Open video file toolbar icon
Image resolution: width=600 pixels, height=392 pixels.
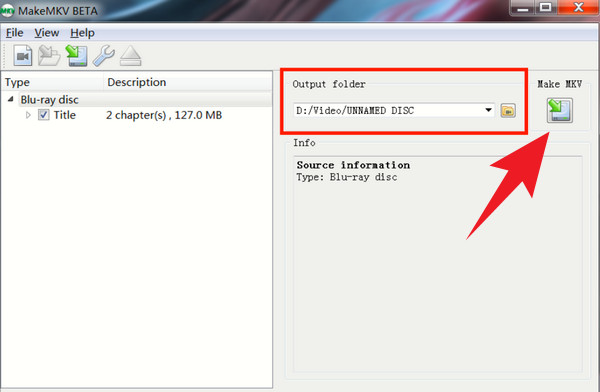click(x=23, y=56)
